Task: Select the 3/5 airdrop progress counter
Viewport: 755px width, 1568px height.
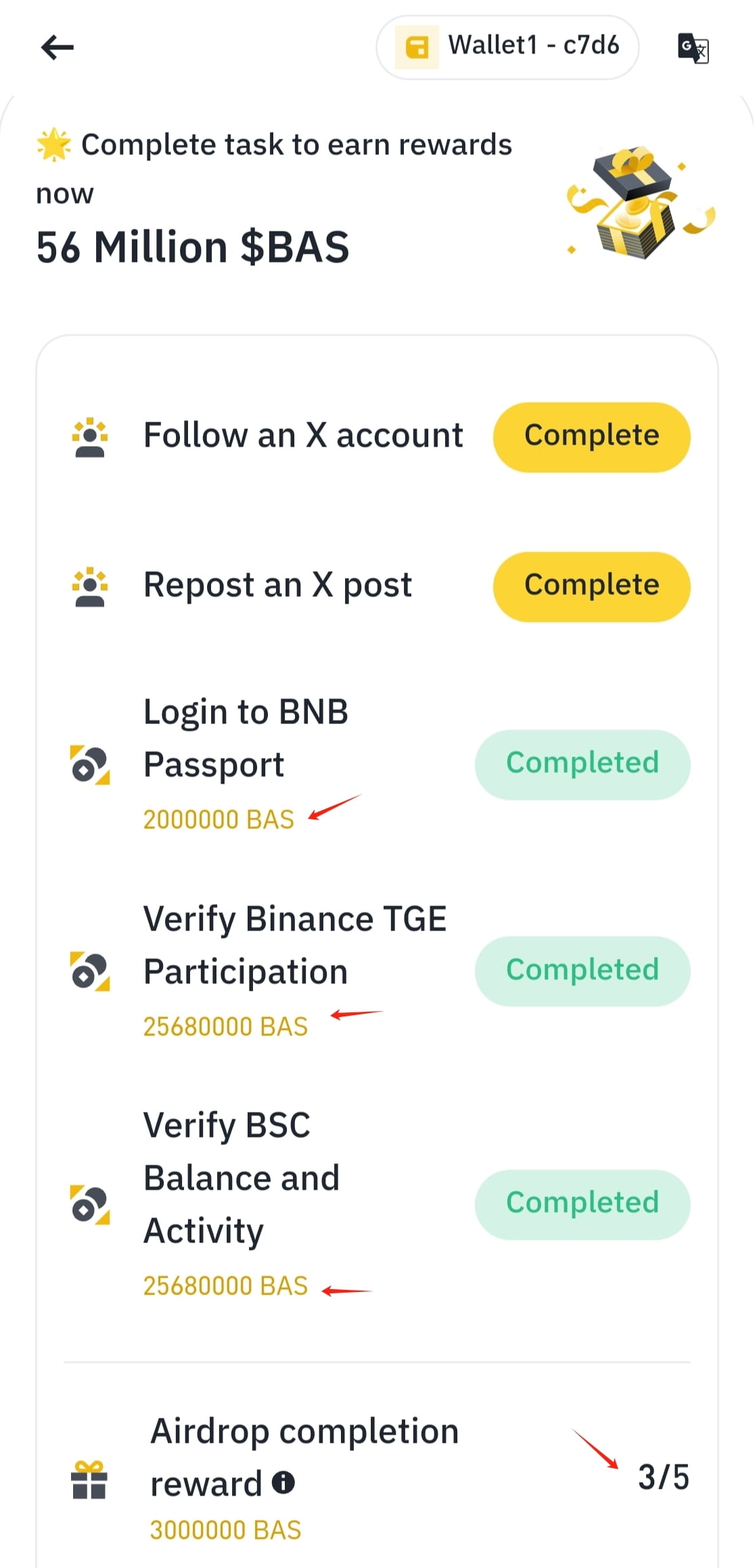Action: (664, 1477)
